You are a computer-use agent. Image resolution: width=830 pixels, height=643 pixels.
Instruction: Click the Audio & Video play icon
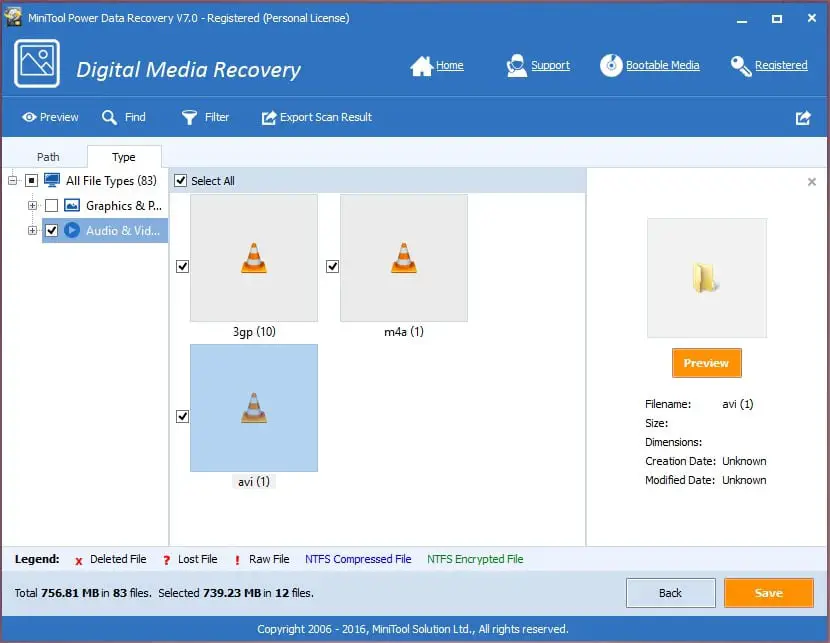tap(72, 230)
